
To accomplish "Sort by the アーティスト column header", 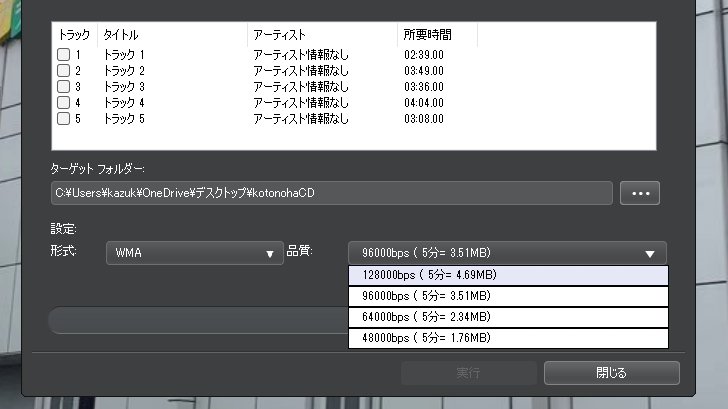I will 322,35.
